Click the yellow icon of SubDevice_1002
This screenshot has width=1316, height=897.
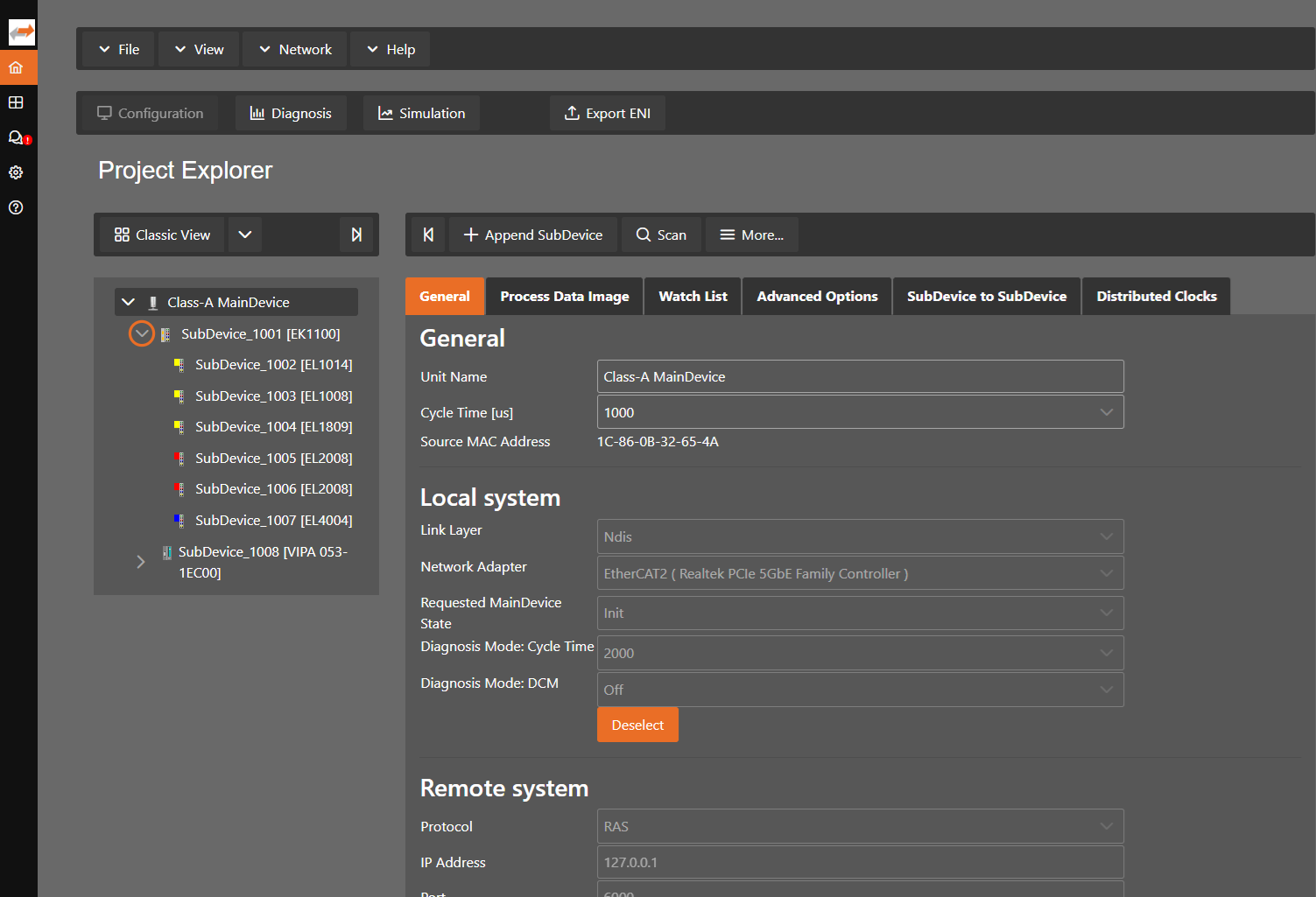point(179,365)
